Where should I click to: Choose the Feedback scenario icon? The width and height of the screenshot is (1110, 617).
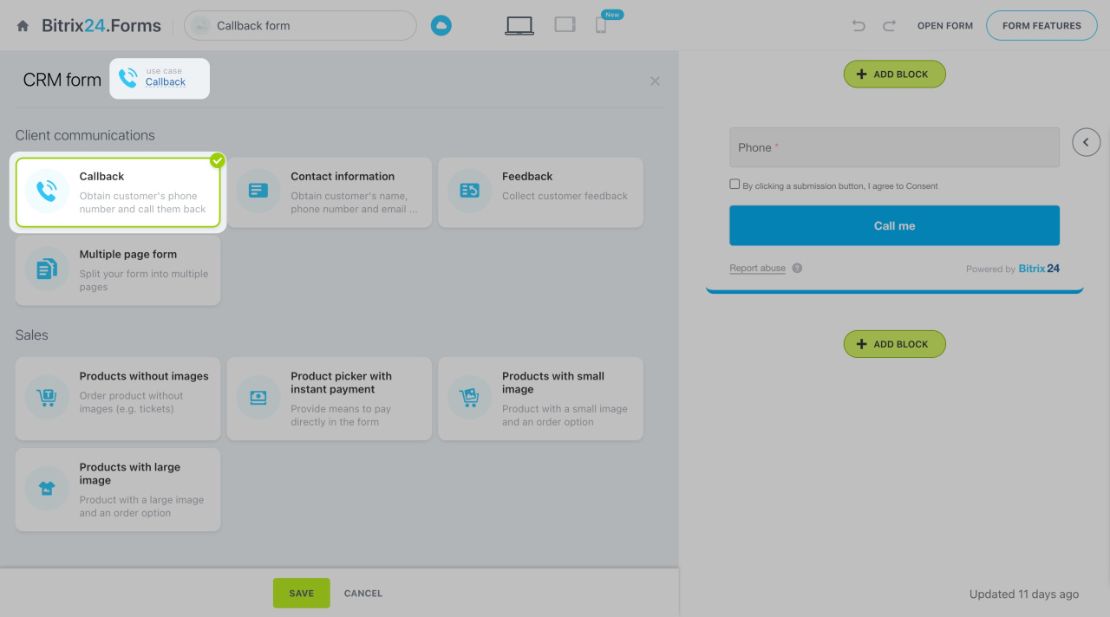point(469,190)
